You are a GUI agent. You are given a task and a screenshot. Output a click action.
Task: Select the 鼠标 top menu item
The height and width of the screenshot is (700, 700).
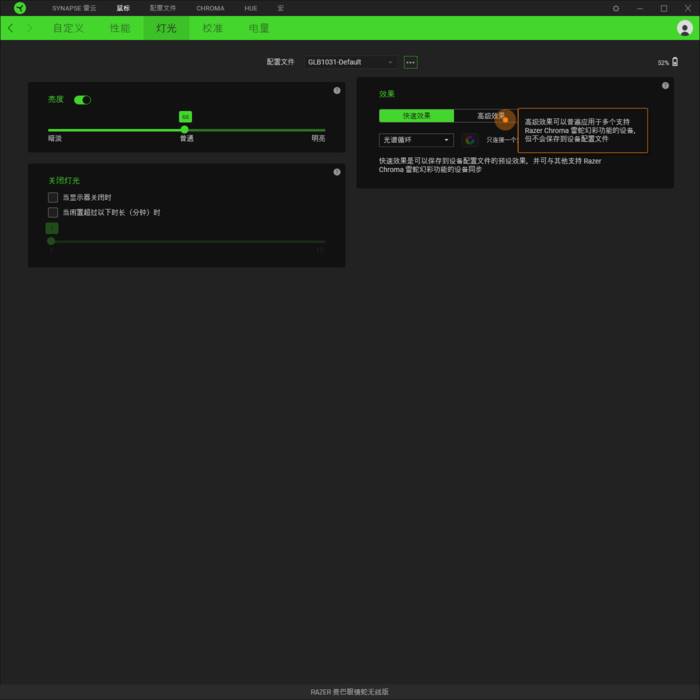[x=123, y=8]
